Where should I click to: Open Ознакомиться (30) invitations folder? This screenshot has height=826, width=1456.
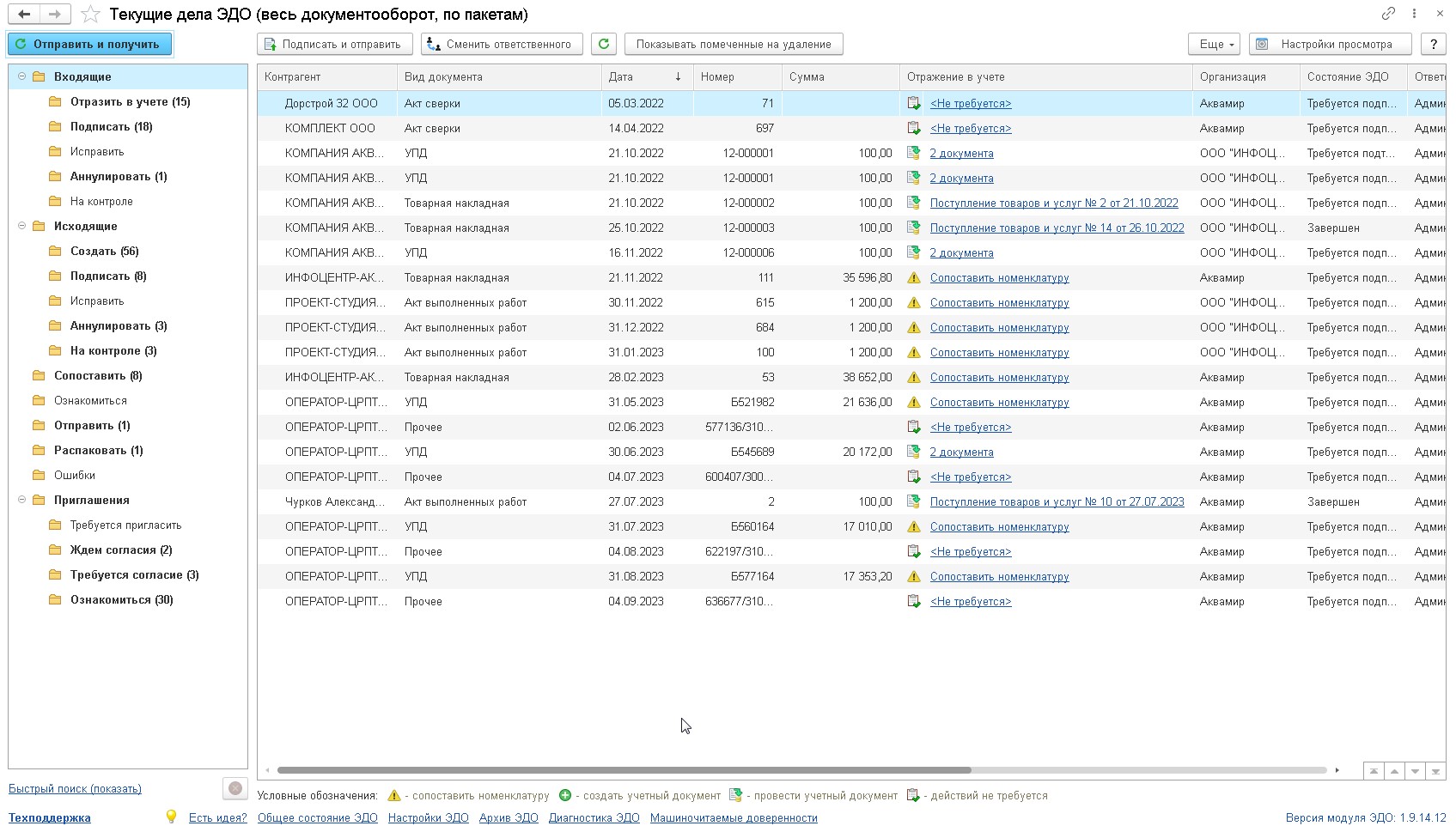point(122,599)
